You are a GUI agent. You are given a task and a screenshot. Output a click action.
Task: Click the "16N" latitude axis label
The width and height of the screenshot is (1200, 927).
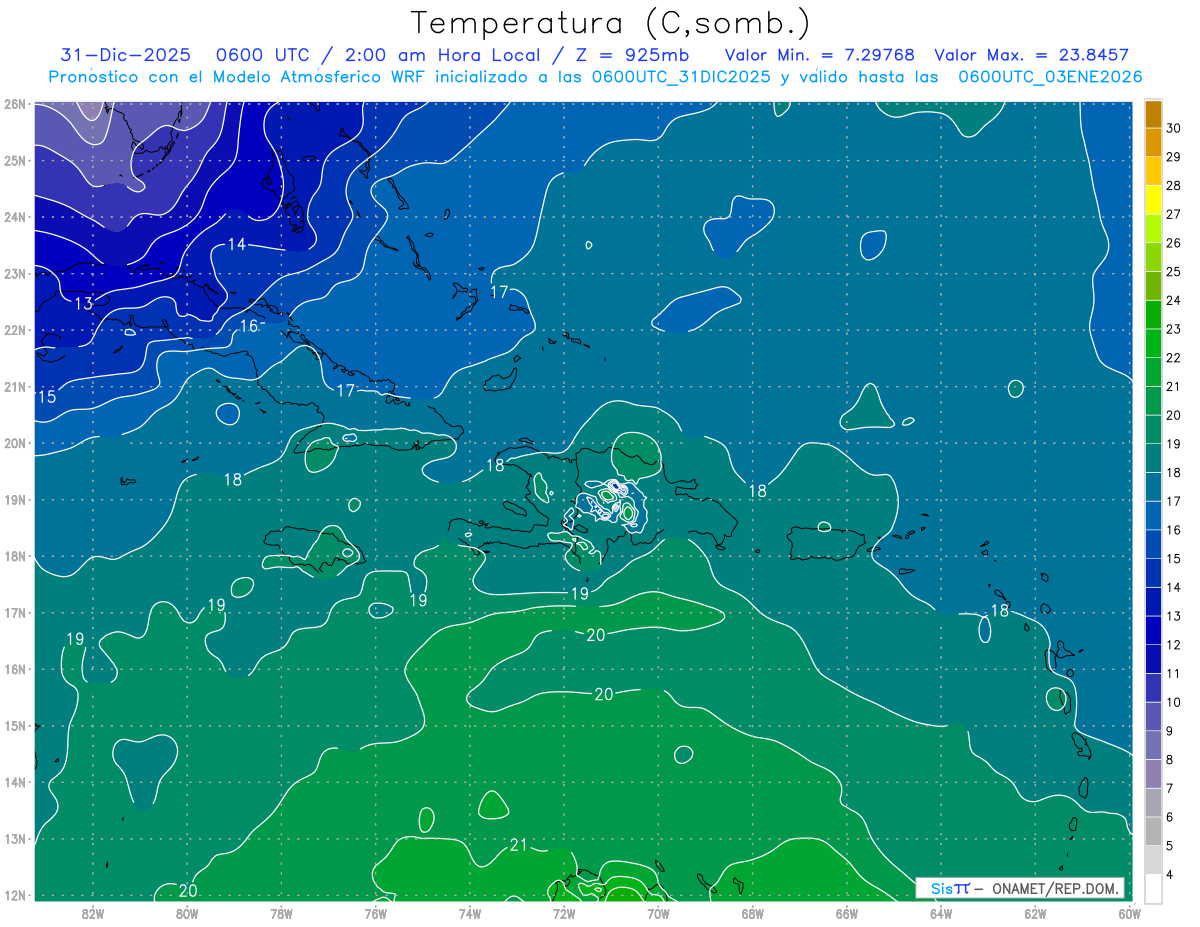tap(14, 669)
